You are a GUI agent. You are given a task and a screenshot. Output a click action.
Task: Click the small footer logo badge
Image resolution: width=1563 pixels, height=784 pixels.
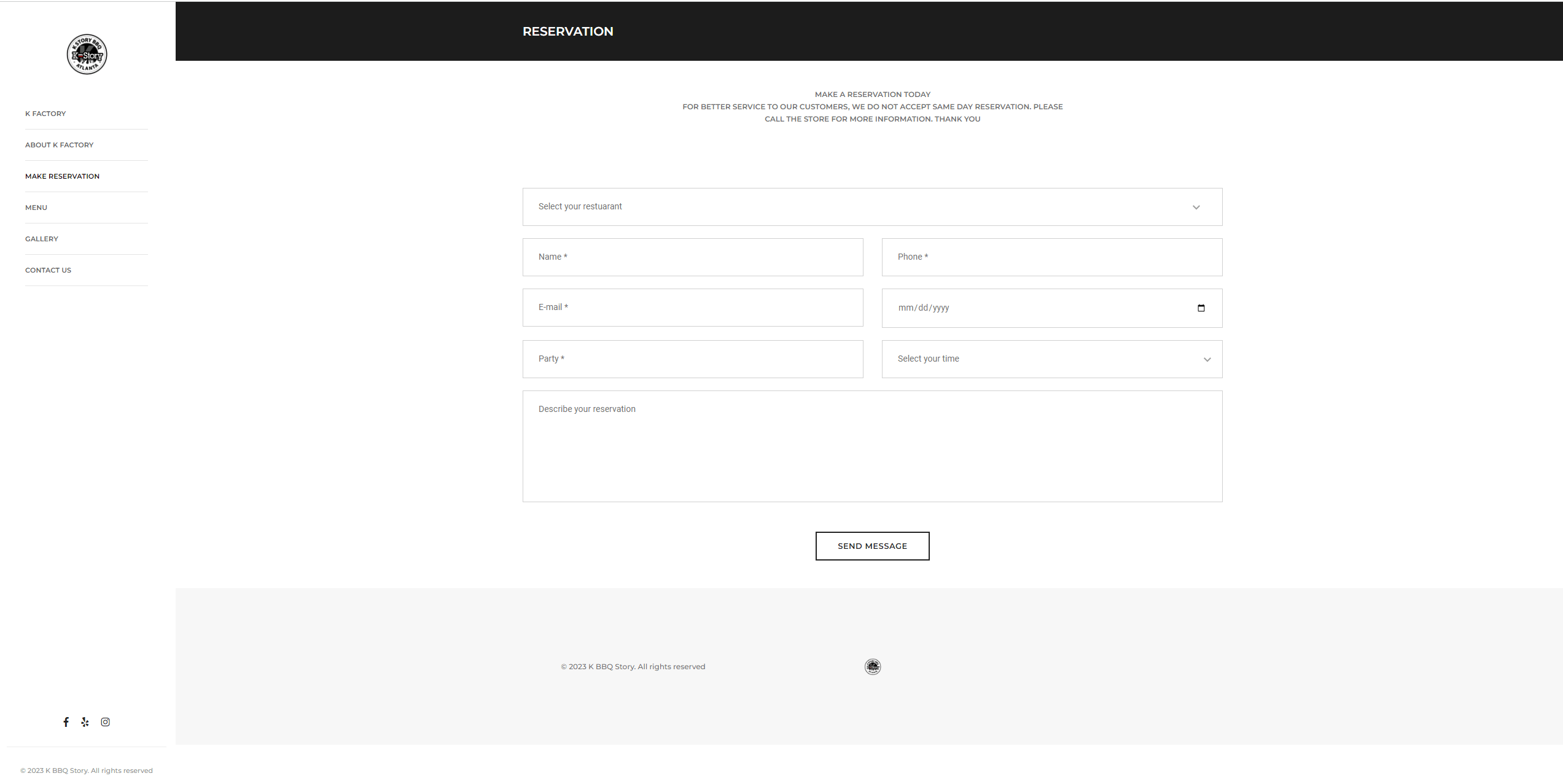tap(873, 667)
